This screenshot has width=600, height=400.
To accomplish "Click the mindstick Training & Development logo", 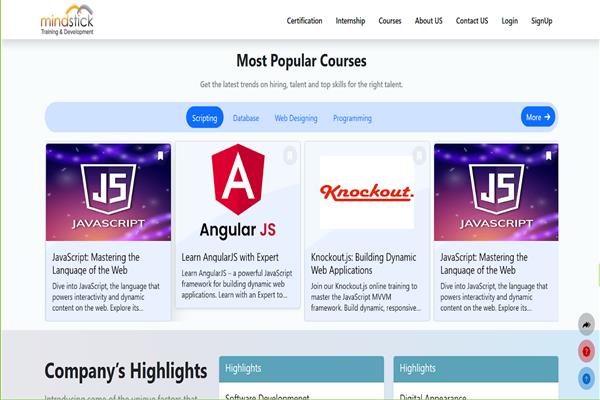I will [67, 20].
